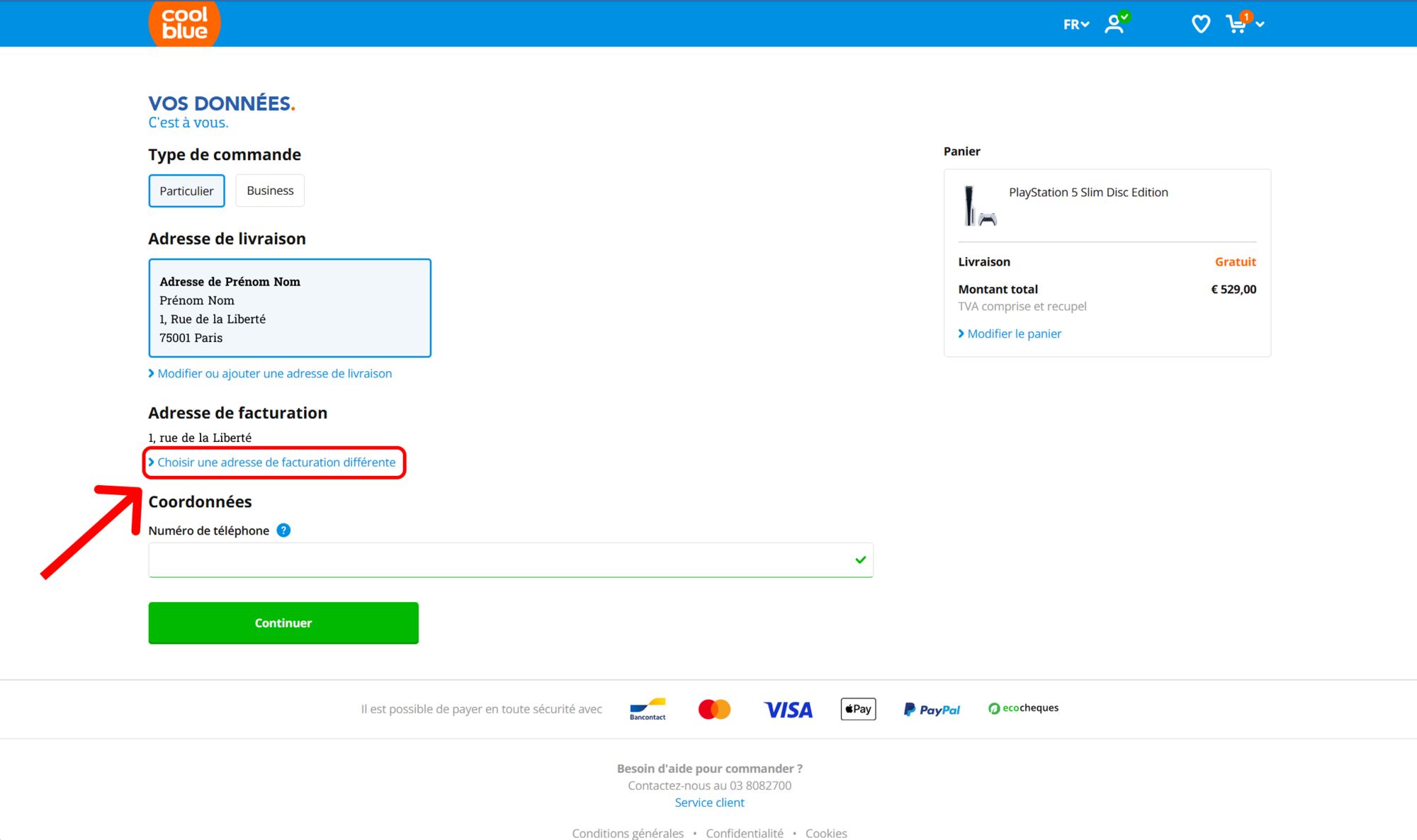The image size is (1417, 840).
Task: Click the ecocheques logo
Action: [x=1024, y=708]
